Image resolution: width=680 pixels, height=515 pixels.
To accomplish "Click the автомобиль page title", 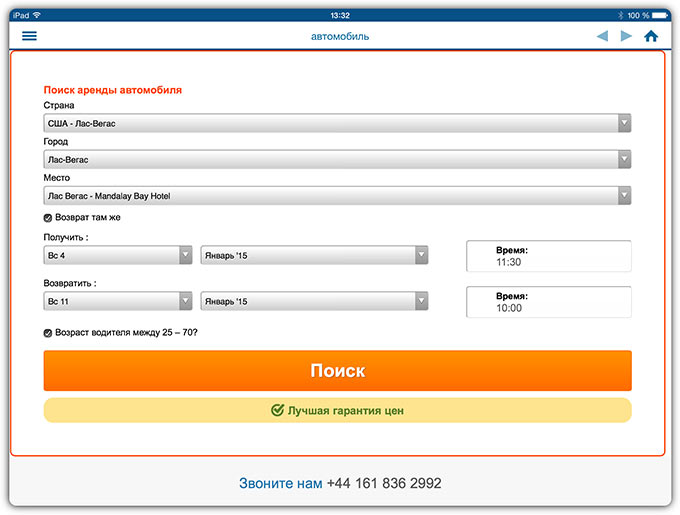I will (340, 36).
